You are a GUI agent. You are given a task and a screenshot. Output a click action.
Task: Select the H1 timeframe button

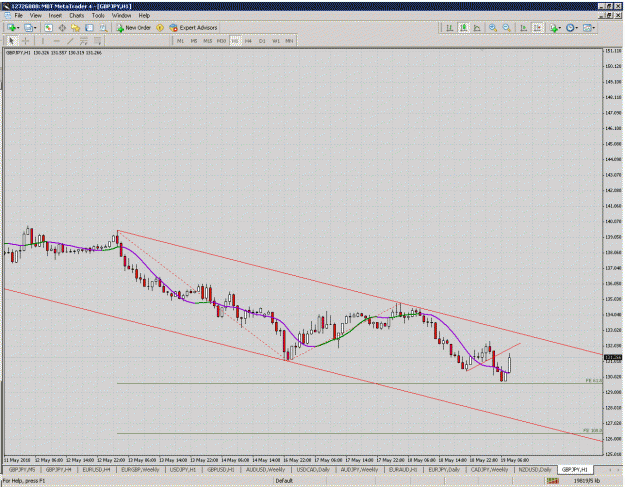[235, 41]
